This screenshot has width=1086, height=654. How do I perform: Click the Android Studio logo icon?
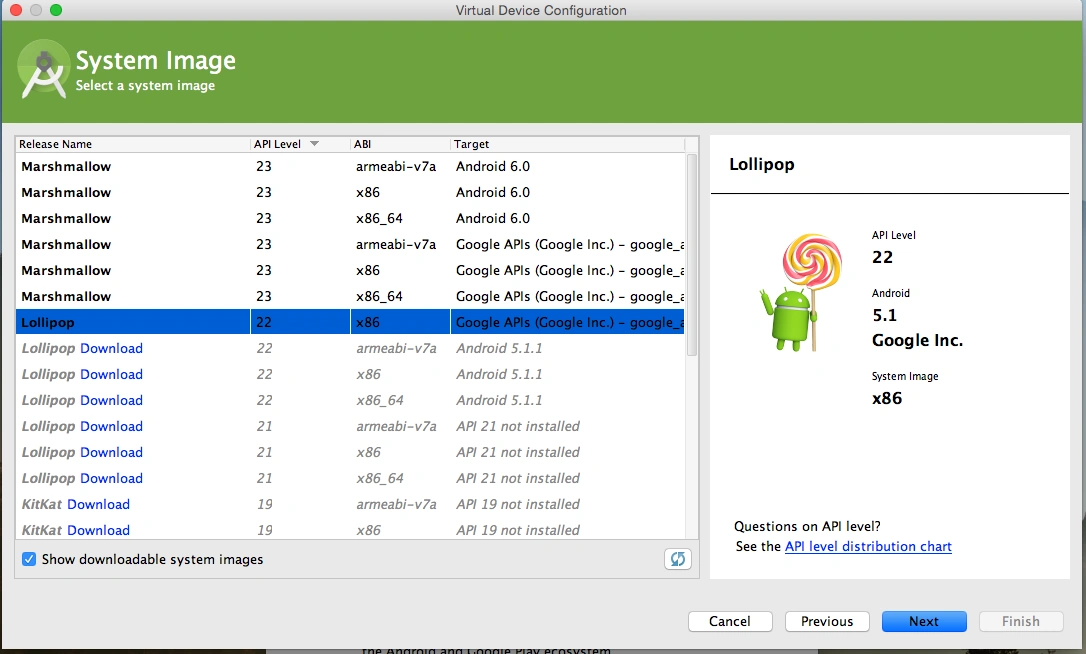[x=43, y=70]
